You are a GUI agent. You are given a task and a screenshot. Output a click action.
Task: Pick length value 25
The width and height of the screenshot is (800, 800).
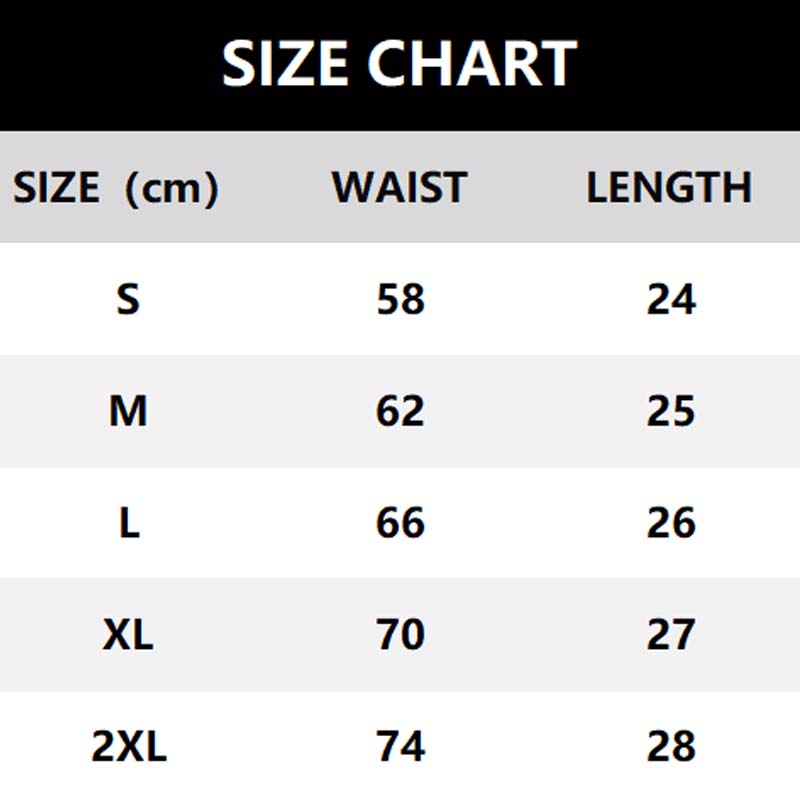[671, 411]
